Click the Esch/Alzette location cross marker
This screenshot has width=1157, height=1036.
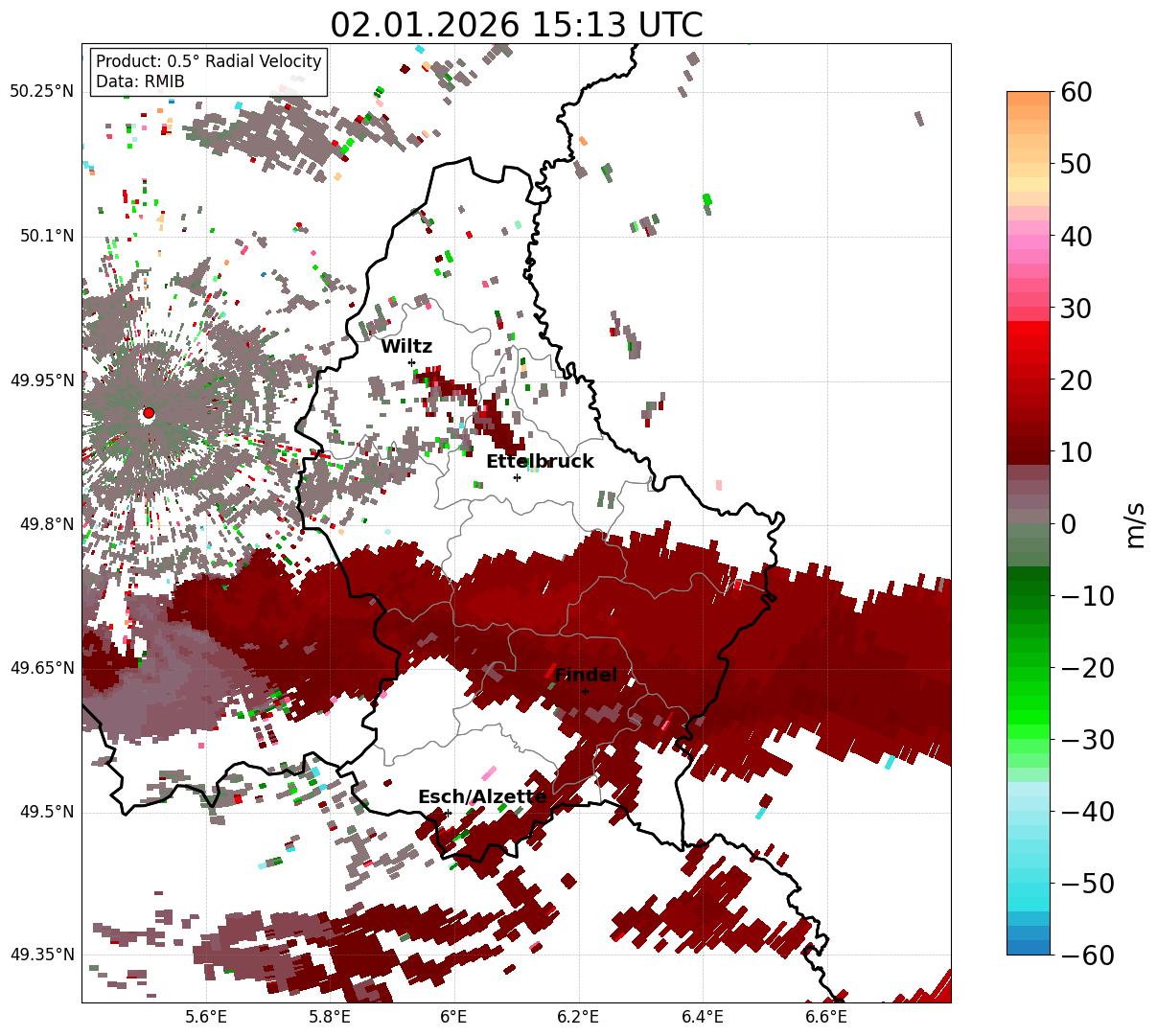tap(448, 813)
